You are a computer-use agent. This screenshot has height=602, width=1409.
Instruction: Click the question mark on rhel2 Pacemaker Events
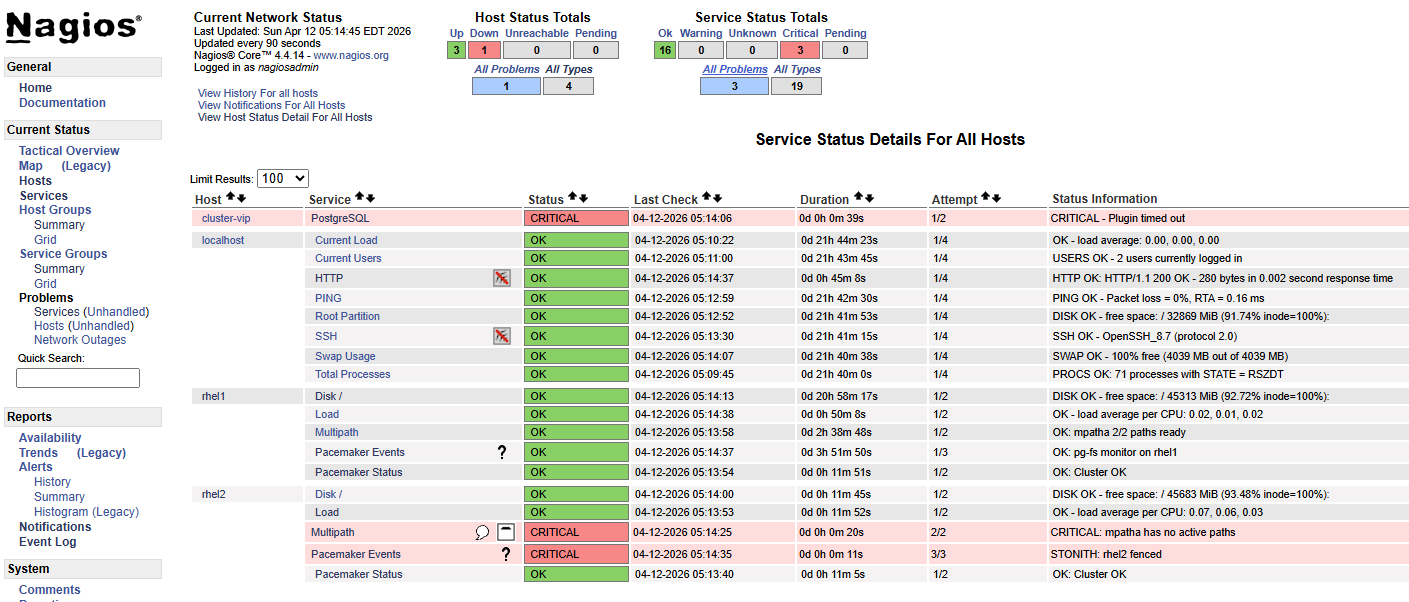click(x=506, y=555)
